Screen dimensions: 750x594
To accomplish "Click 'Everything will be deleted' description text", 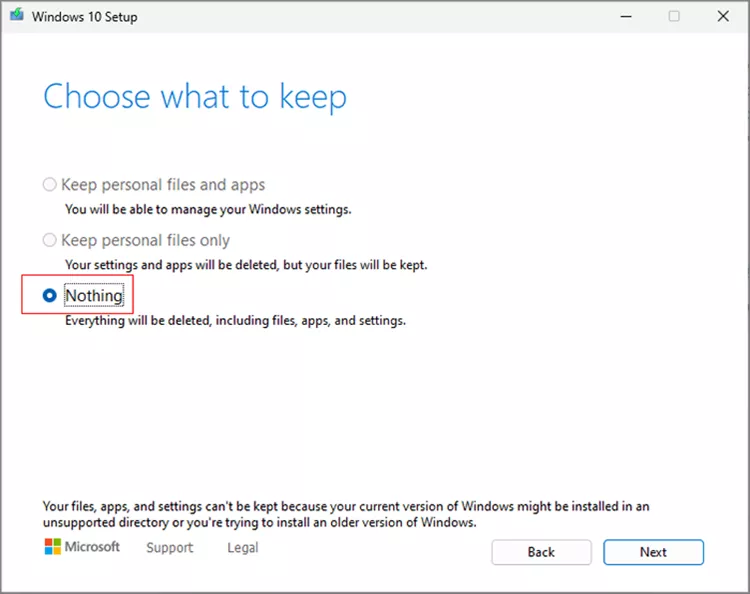I will 235,320.
